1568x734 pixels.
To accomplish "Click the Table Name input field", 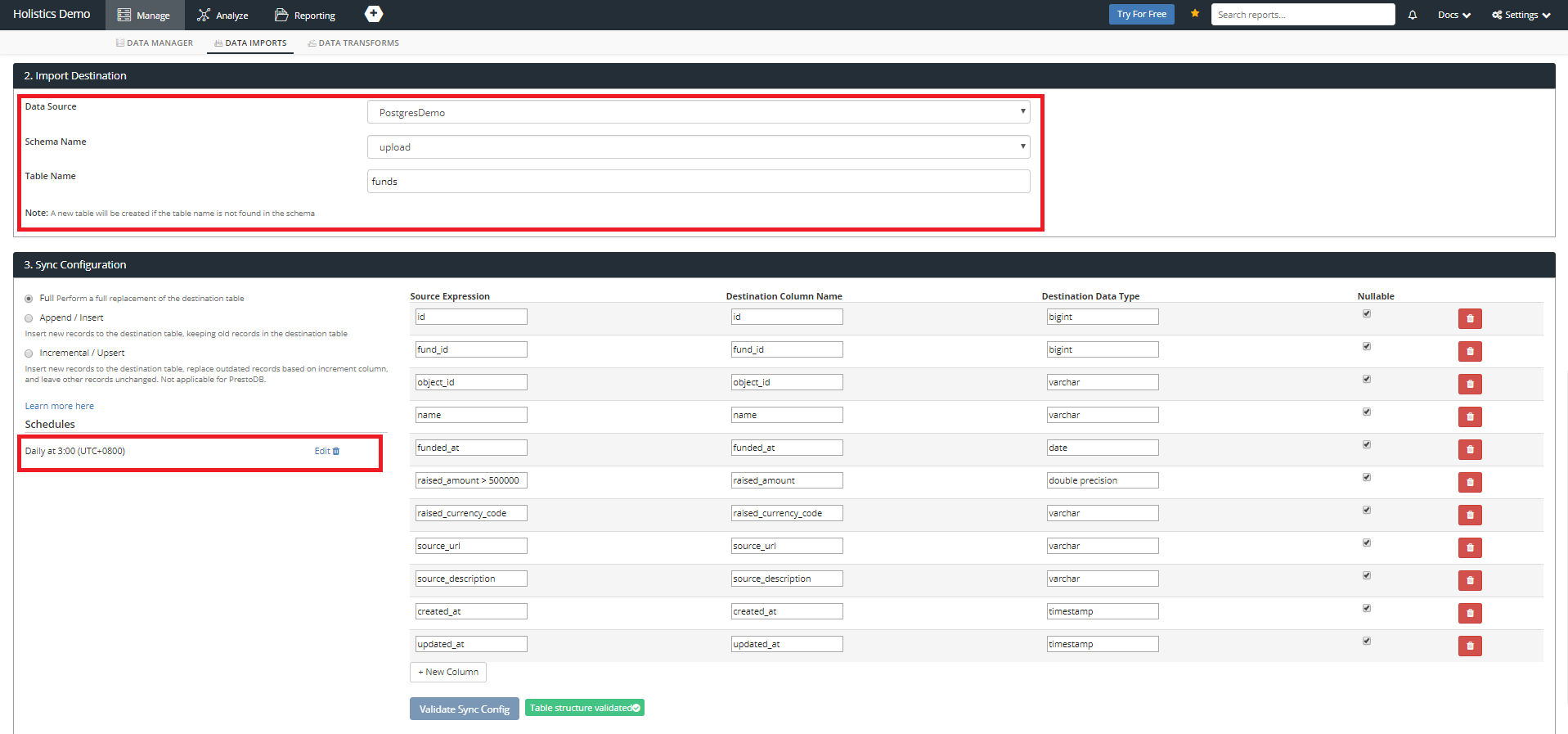I will [698, 182].
